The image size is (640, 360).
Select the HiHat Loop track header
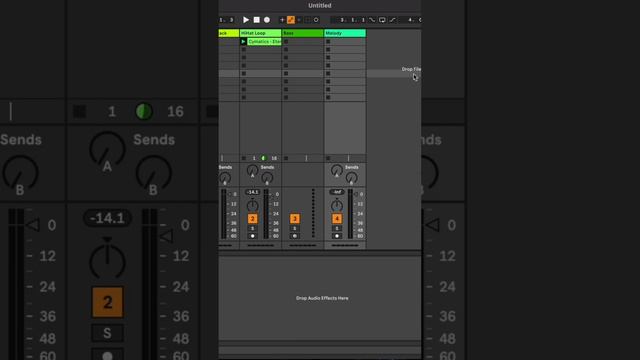(260, 33)
